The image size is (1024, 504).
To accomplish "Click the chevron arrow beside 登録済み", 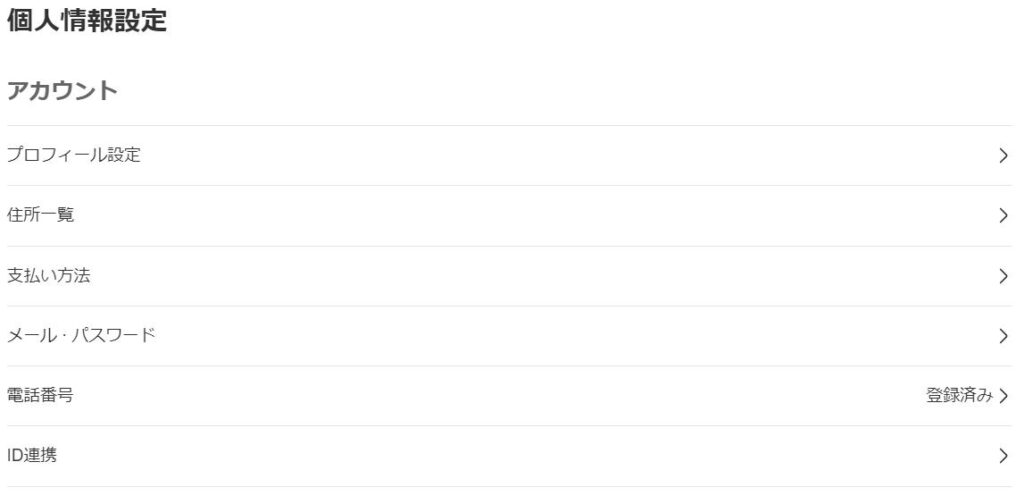I will [1003, 396].
